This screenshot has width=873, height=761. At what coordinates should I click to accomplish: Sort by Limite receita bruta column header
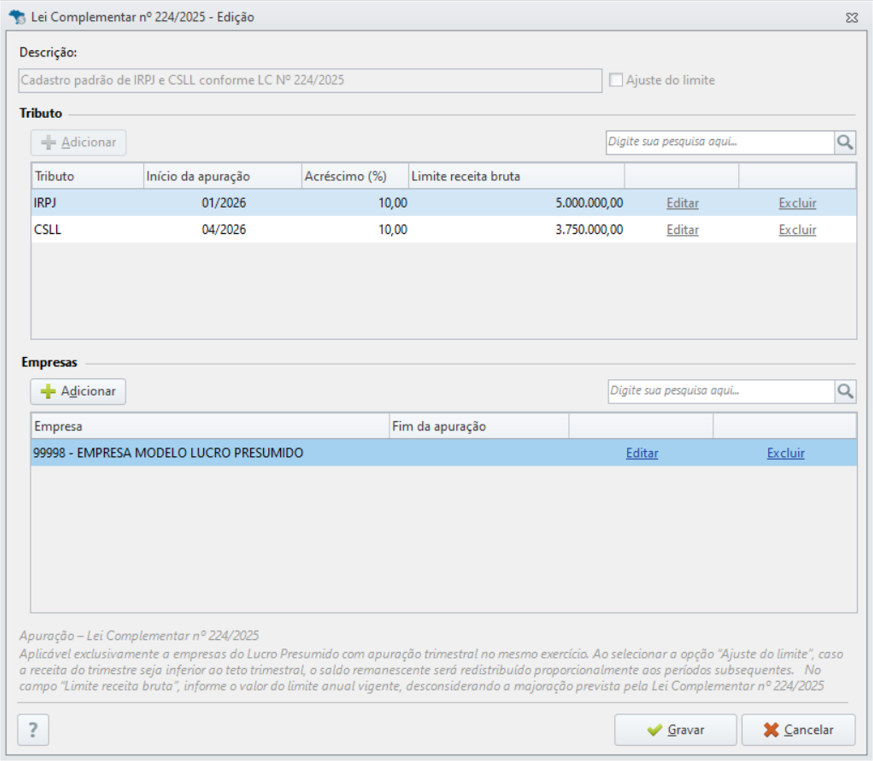(x=517, y=176)
